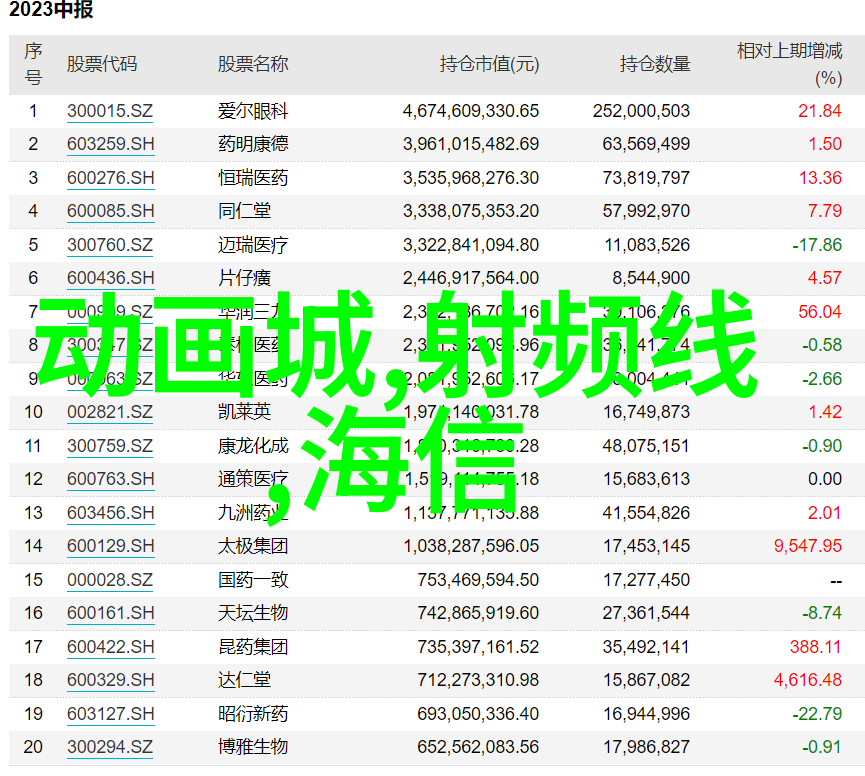Click the 持仓数量 column header
Image resolution: width=865 pixels, height=776 pixels.
[x=655, y=65]
